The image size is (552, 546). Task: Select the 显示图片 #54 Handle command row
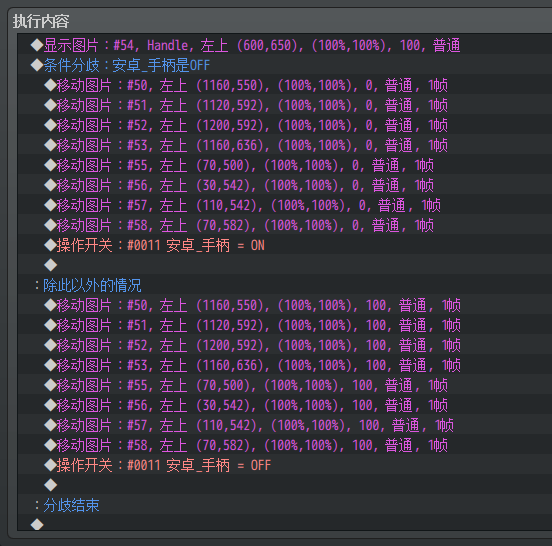pos(284,45)
